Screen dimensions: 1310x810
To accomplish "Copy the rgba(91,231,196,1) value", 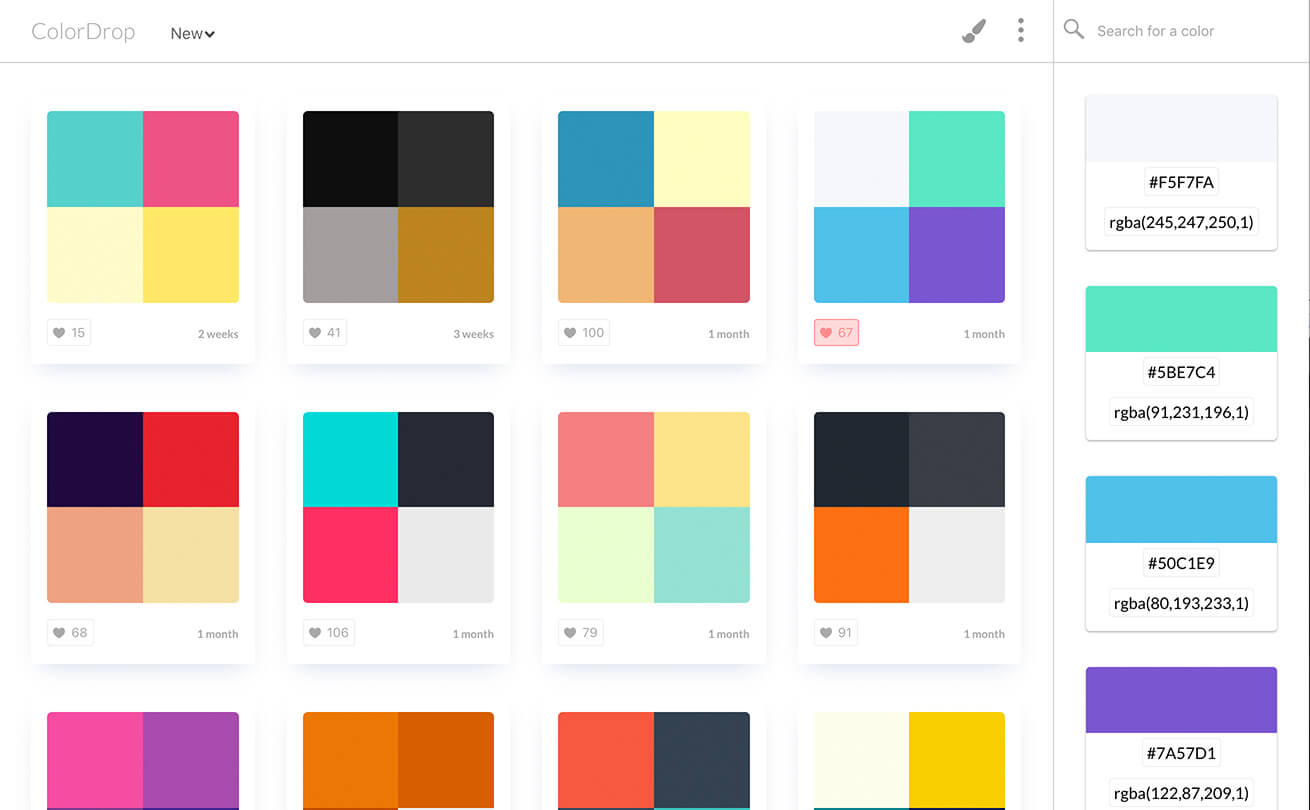I will coord(1181,412).
